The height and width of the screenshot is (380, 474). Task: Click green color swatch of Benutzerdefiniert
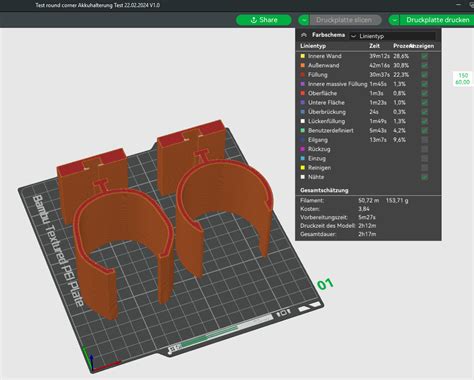click(303, 131)
